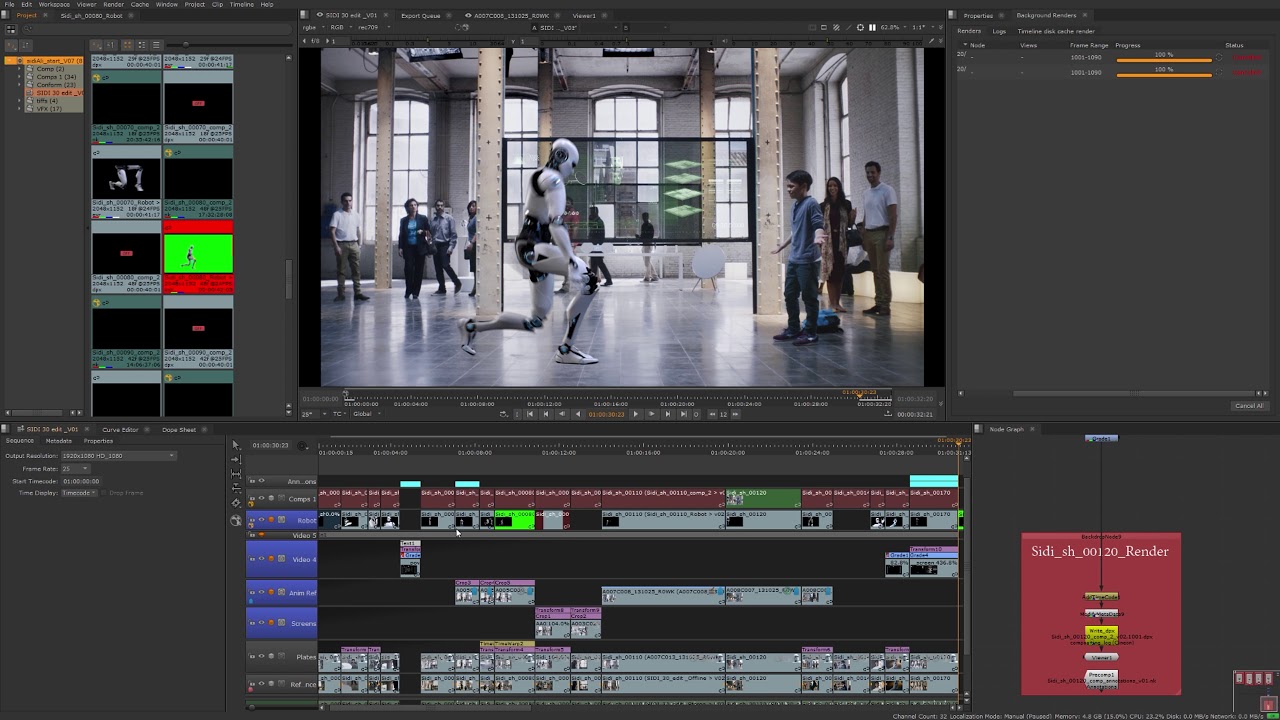The width and height of the screenshot is (1280, 720).
Task: Lock the Video 4 track
Action: click(252, 559)
